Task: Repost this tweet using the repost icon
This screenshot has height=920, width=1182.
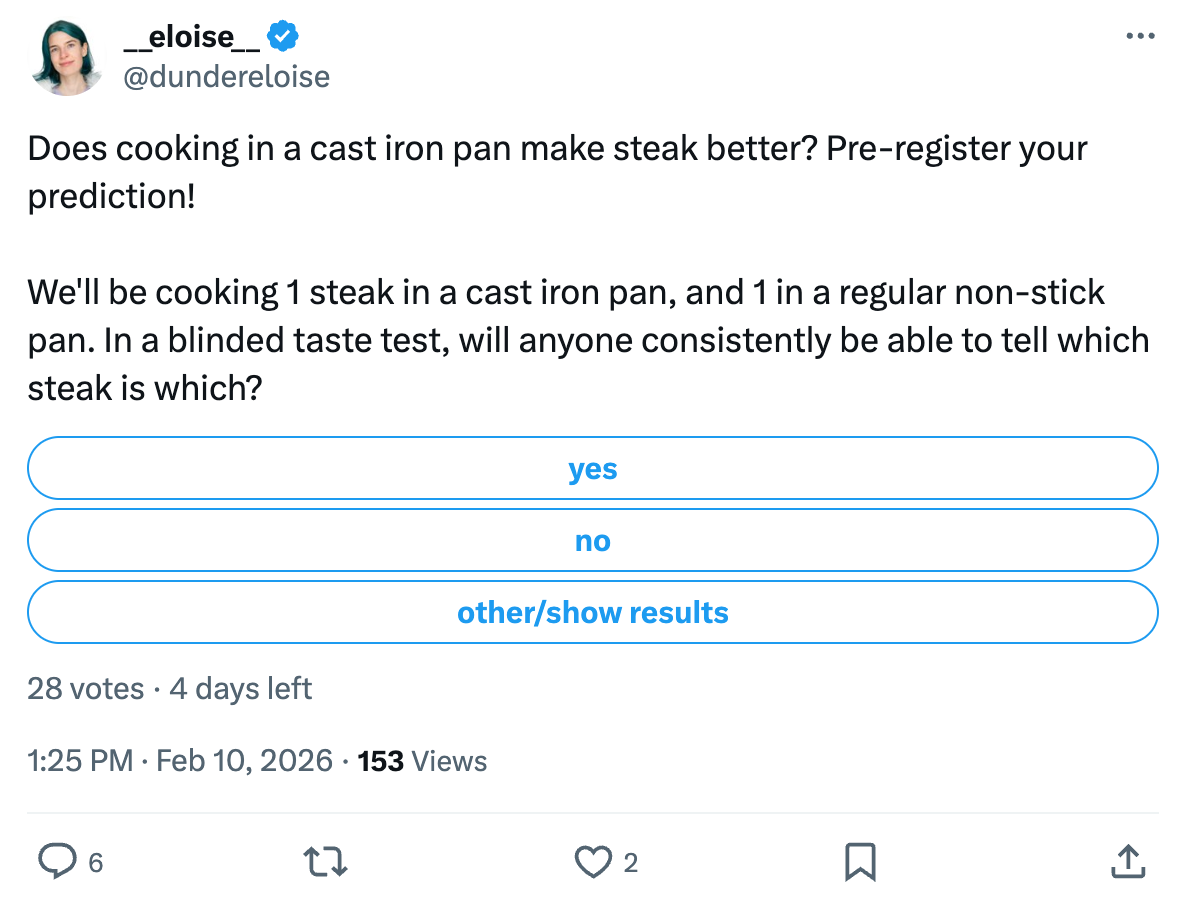Action: pyautogui.click(x=326, y=861)
